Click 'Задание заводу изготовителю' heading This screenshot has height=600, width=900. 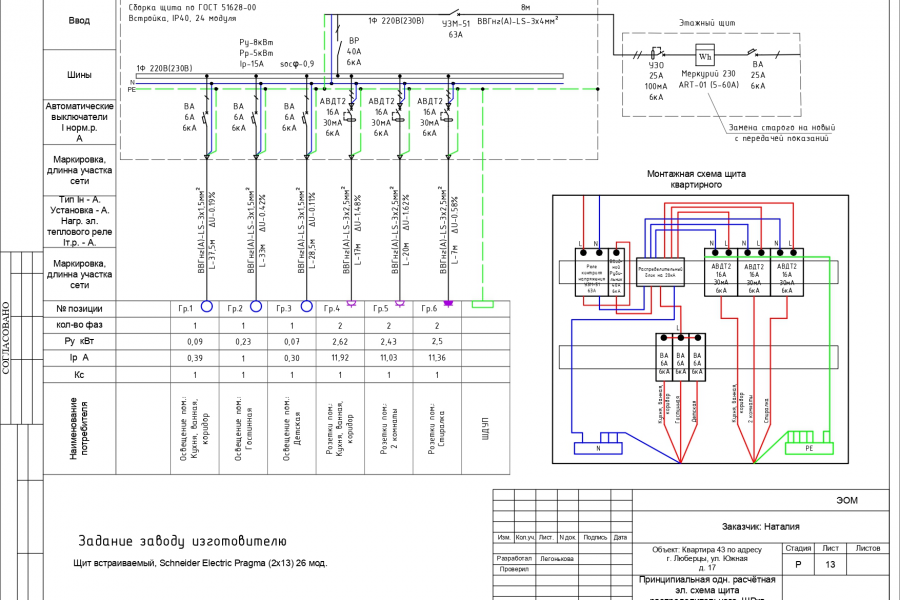182,541
